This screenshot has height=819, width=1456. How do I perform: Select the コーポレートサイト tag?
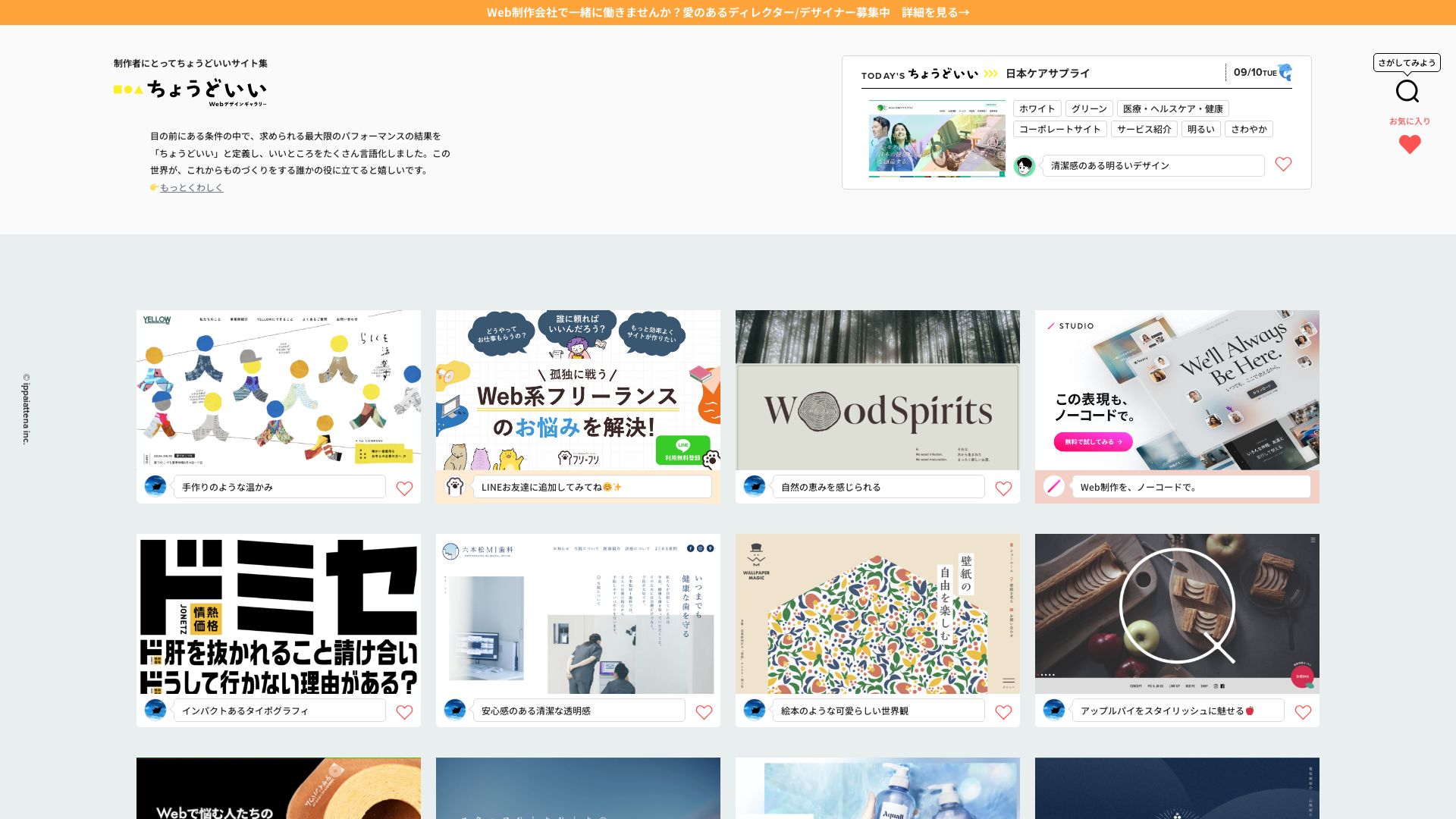[x=1059, y=129]
